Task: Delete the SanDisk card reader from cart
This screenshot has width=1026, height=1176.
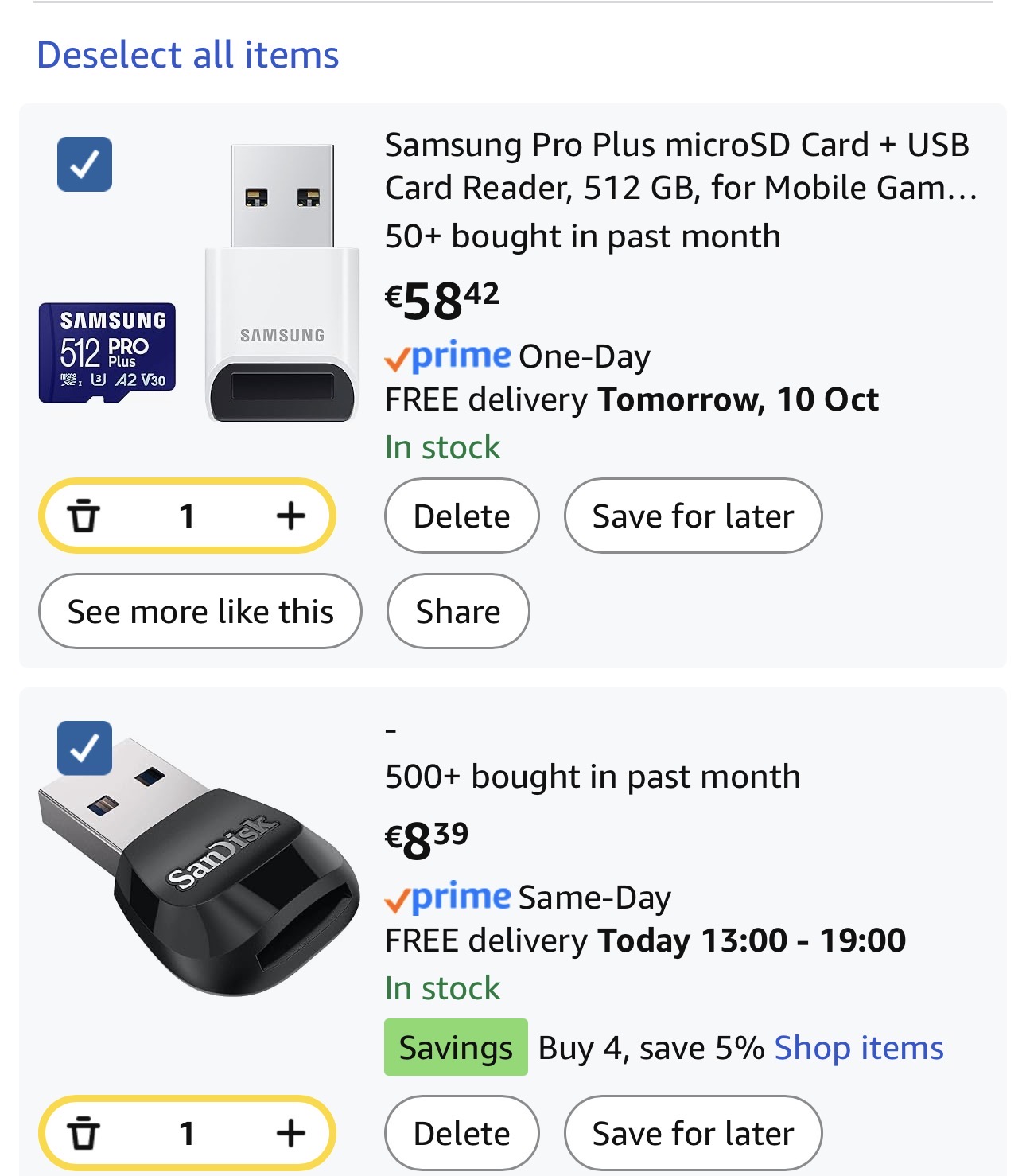Action: pos(461,1134)
